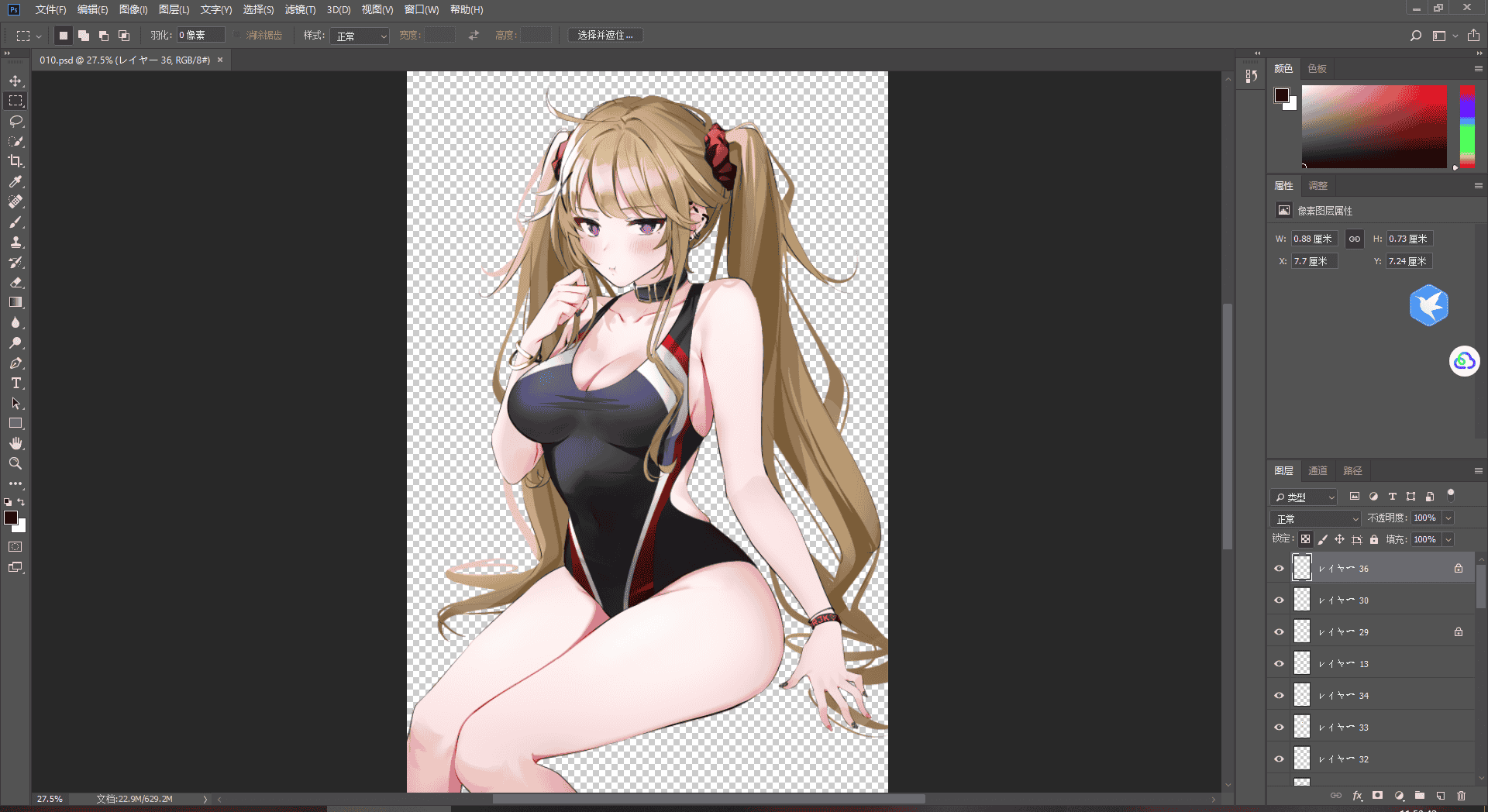The width and height of the screenshot is (1488, 812).
Task: Select the Eyedropper tool
Action: (x=15, y=181)
